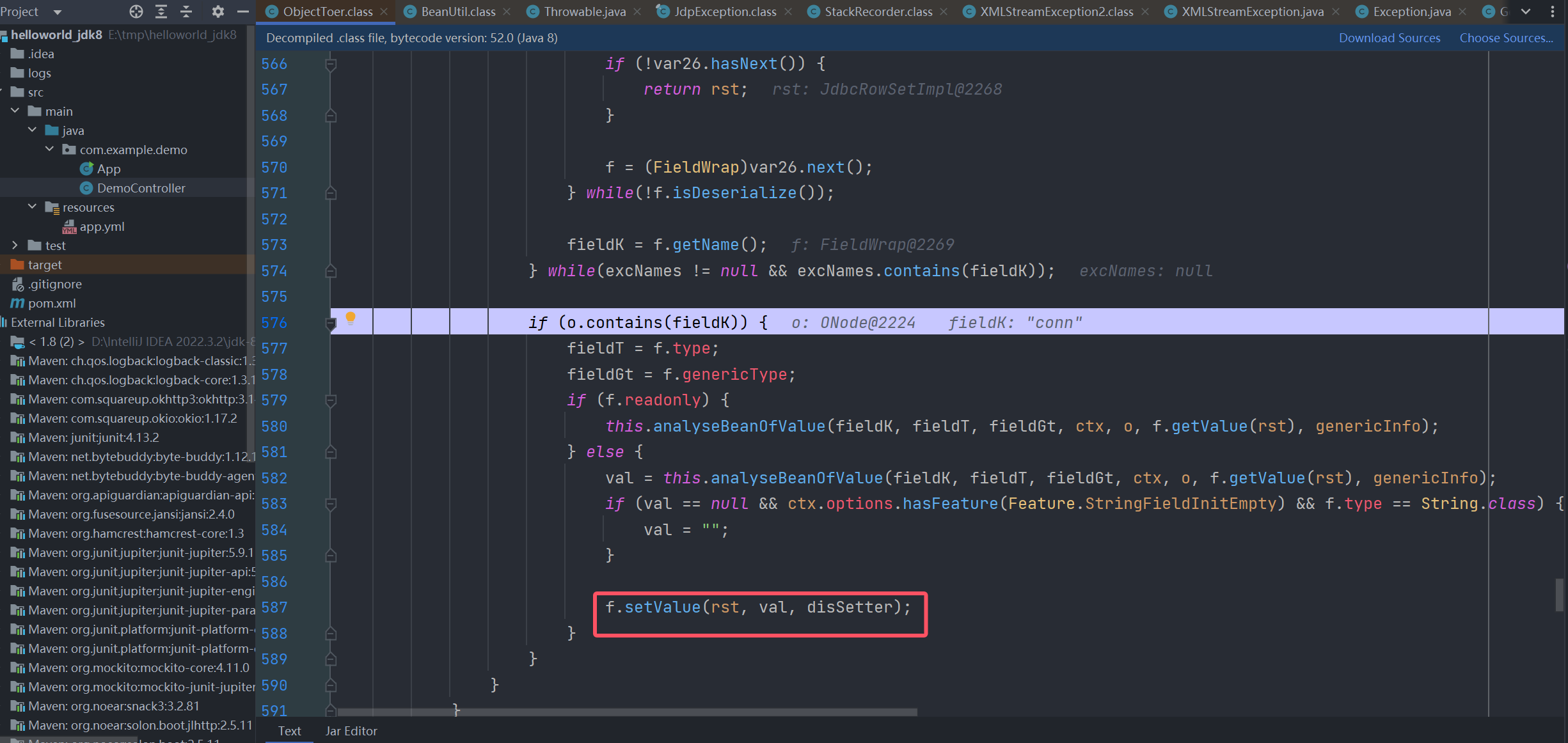Click the disabled breakpoint marker on line 576
The image size is (1568, 743).
tap(331, 323)
